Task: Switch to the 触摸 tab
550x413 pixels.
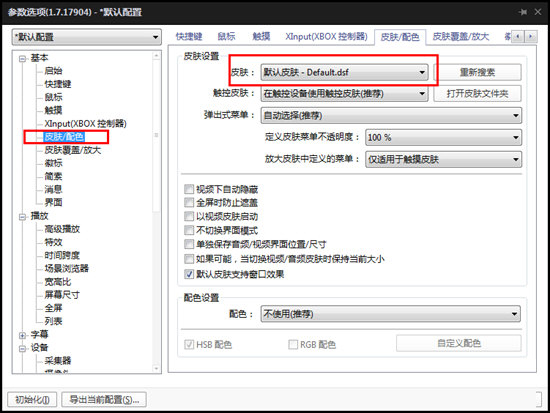Action: click(261, 36)
